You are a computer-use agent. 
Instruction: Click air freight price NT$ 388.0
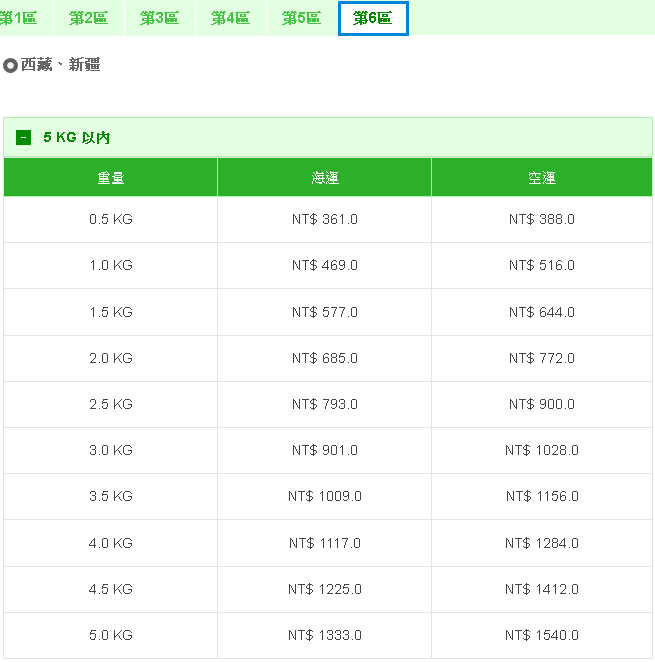541,220
